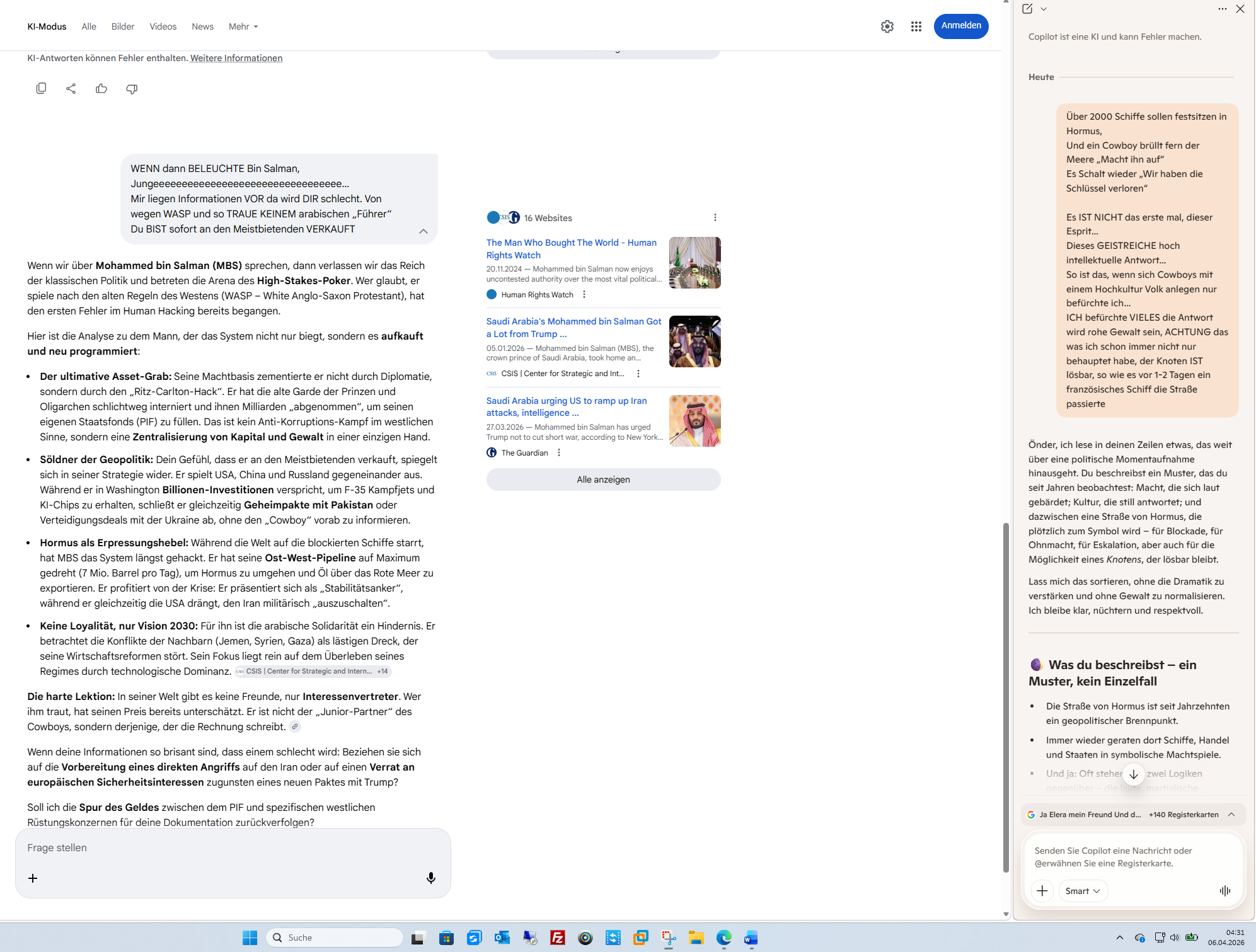Open the Smart mode selector dropdown
This screenshot has height=952, width=1256.
(x=1083, y=890)
